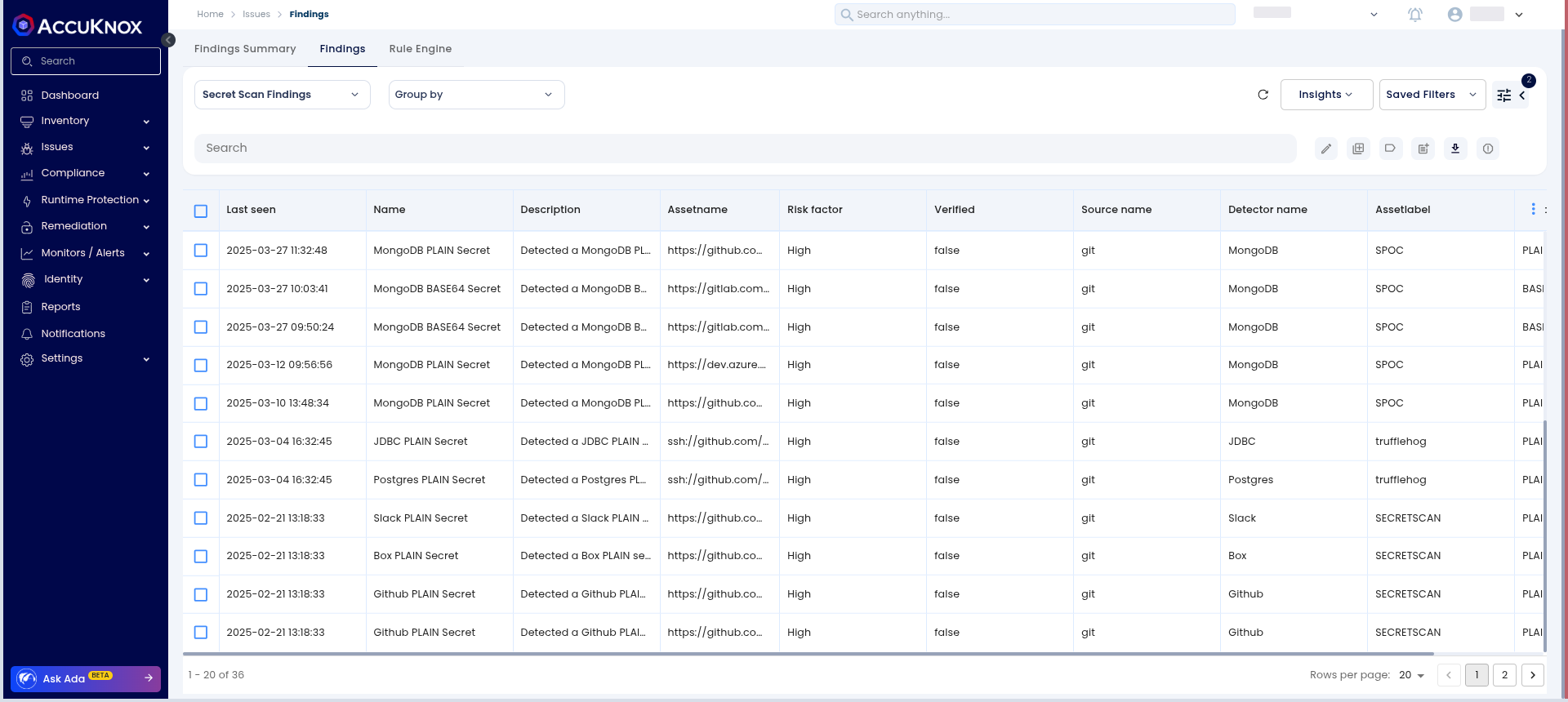Screen dimensions: 1568x702
Task: Click the chevron beside the filter icon
Action: click(1522, 96)
